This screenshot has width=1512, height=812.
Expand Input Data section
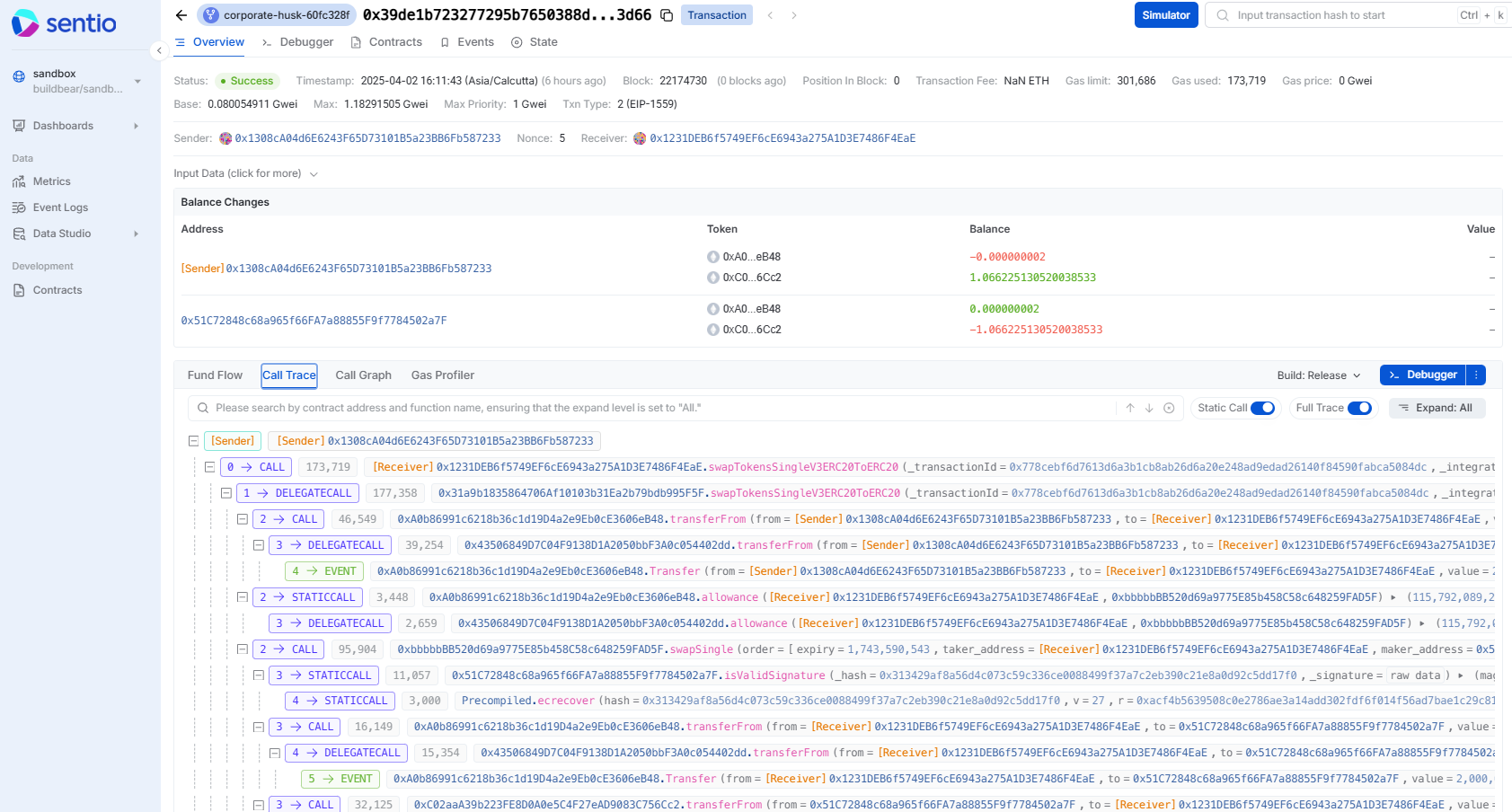[x=245, y=173]
